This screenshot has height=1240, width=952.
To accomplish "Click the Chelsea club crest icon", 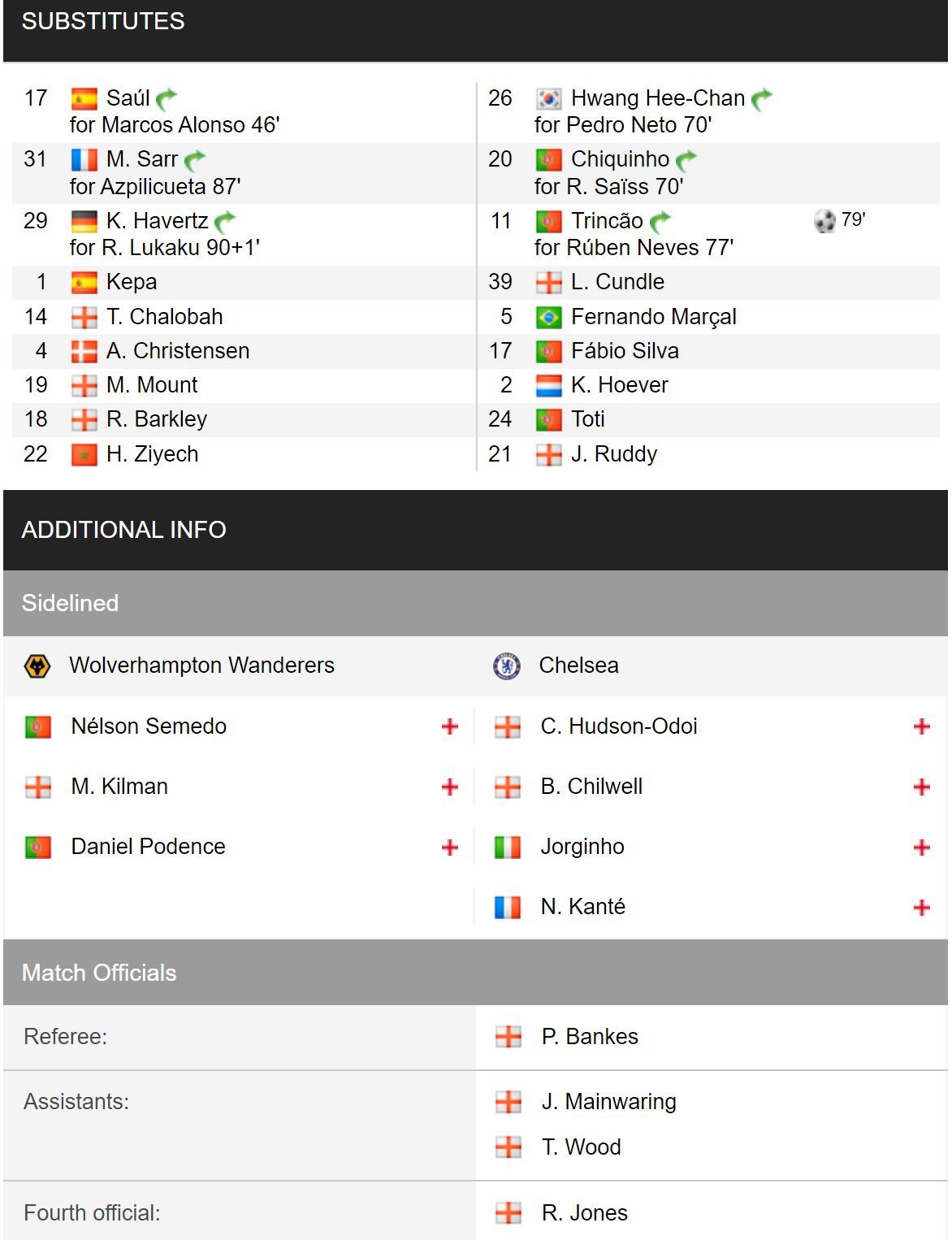I will (x=507, y=666).
